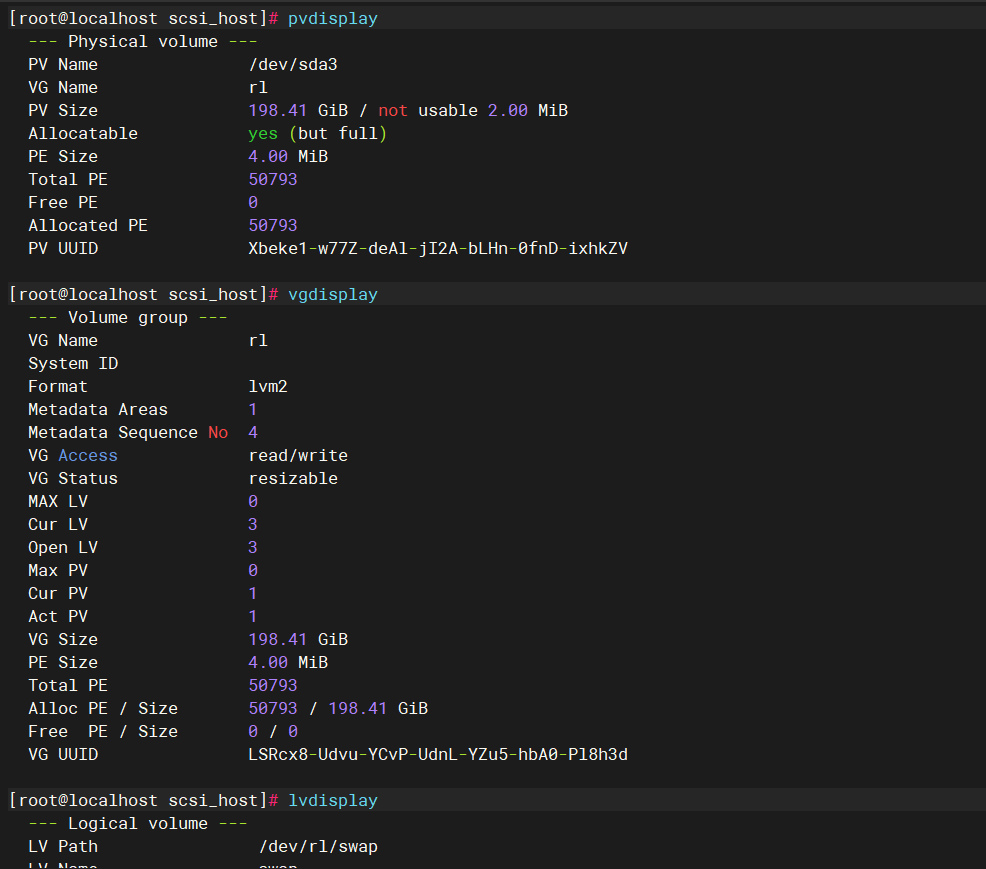
Task: Click the vgdisplay command text
Action: pos(333,295)
